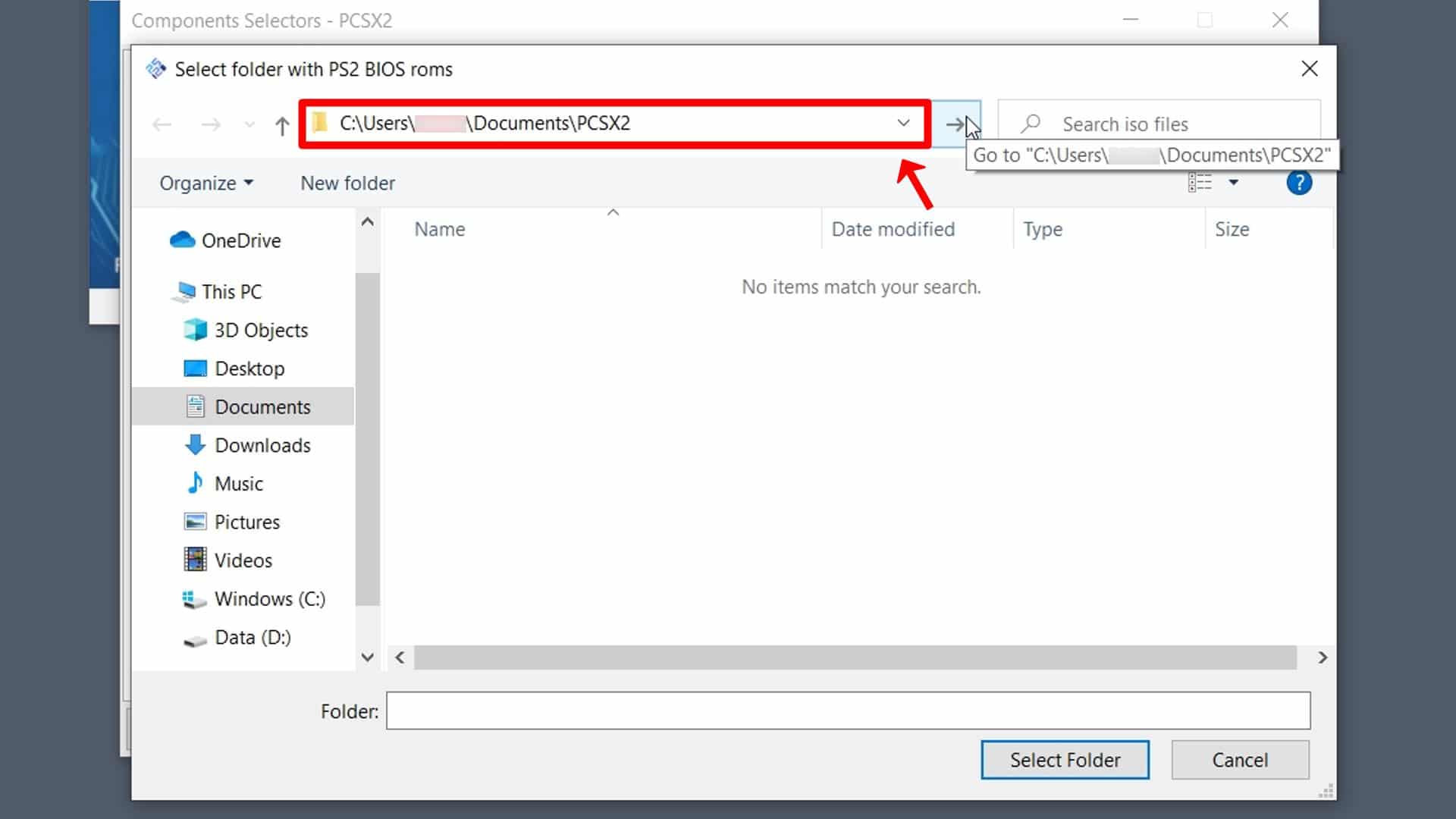Screen dimensions: 1456x819
Task: Sort by Date modified column
Action: pyautogui.click(x=893, y=230)
